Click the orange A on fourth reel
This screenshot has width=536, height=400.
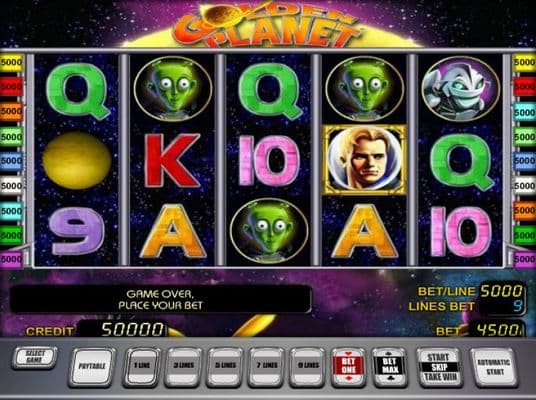pos(364,231)
